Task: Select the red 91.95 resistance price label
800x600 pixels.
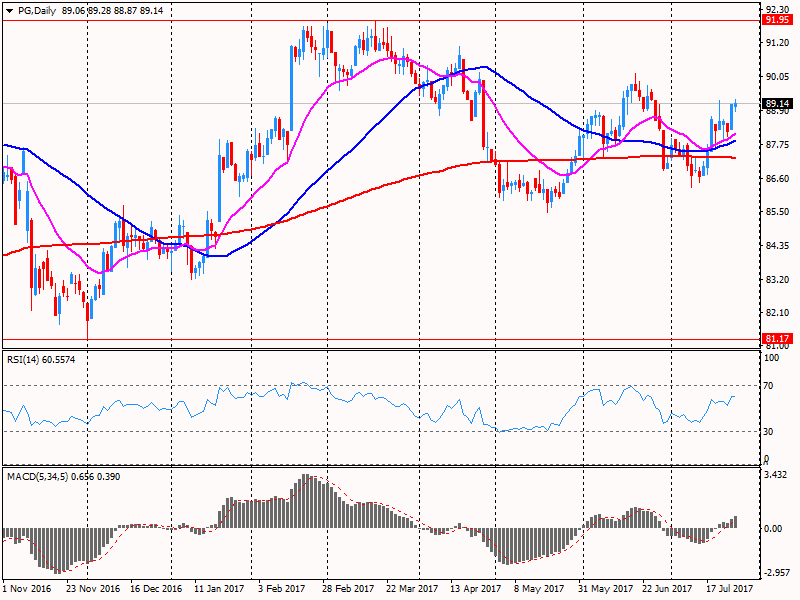Action: point(778,20)
